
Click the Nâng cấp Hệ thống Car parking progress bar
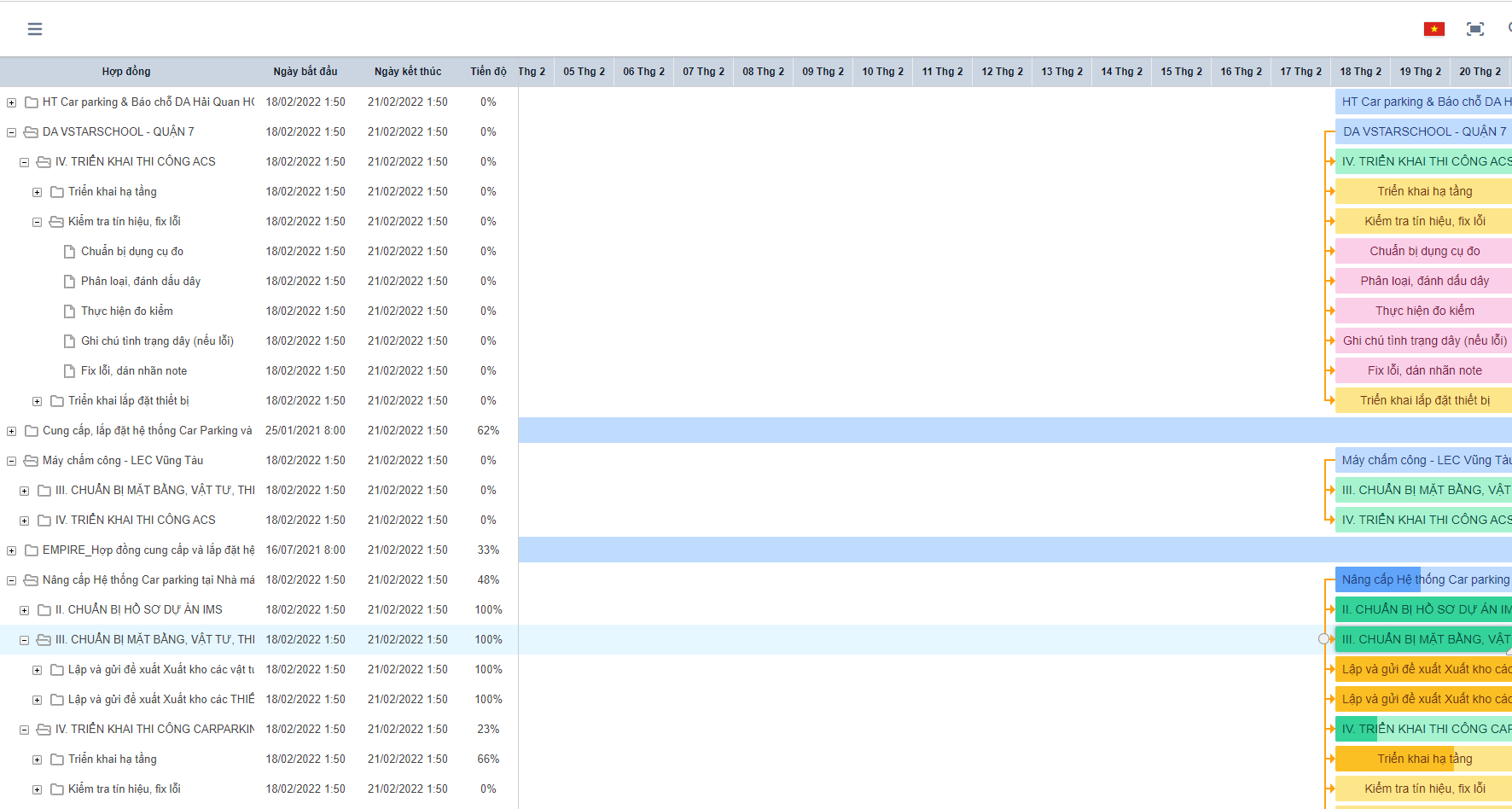pyautogui.click(x=1423, y=579)
